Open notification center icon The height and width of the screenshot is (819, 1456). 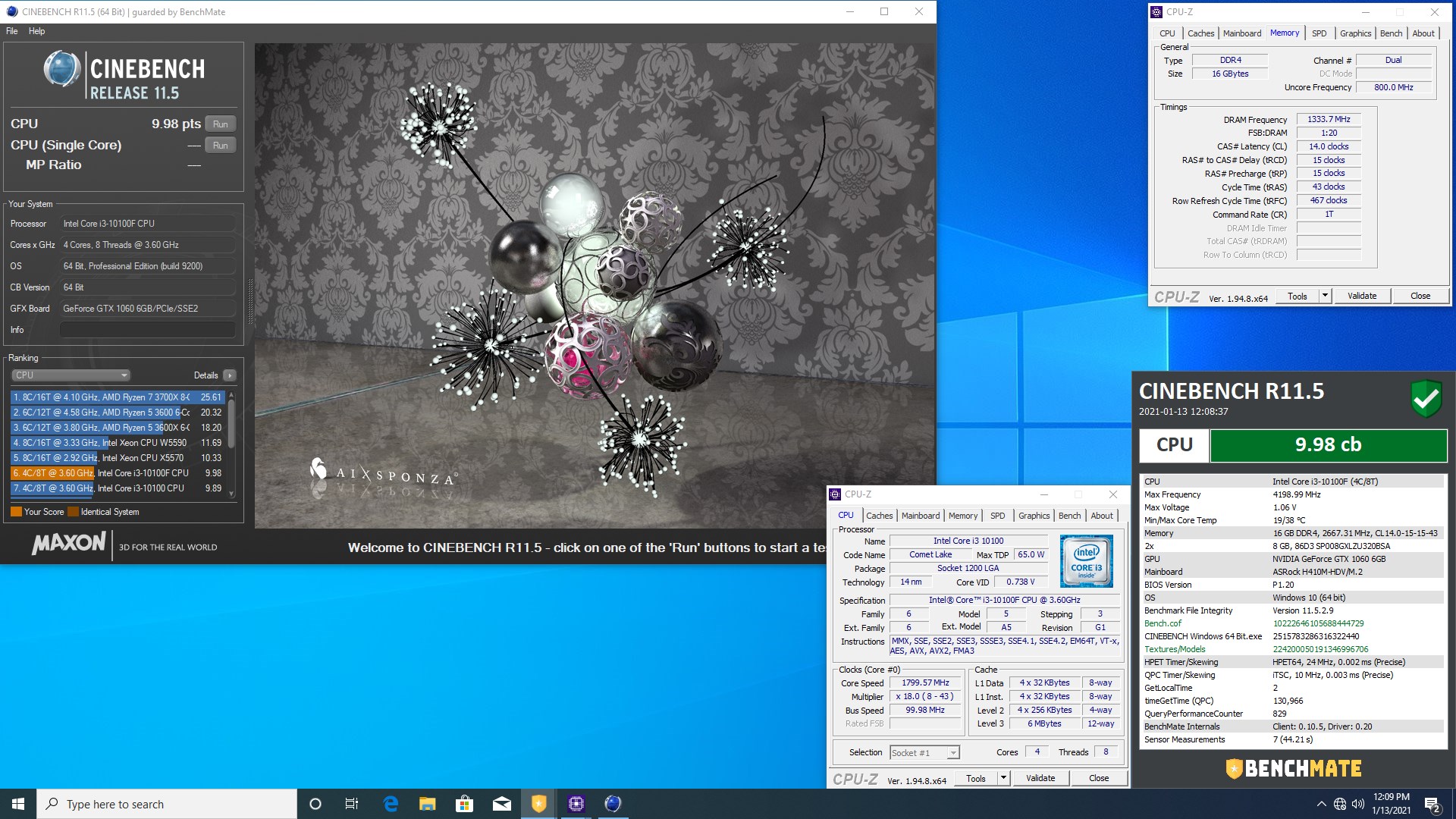click(1432, 805)
